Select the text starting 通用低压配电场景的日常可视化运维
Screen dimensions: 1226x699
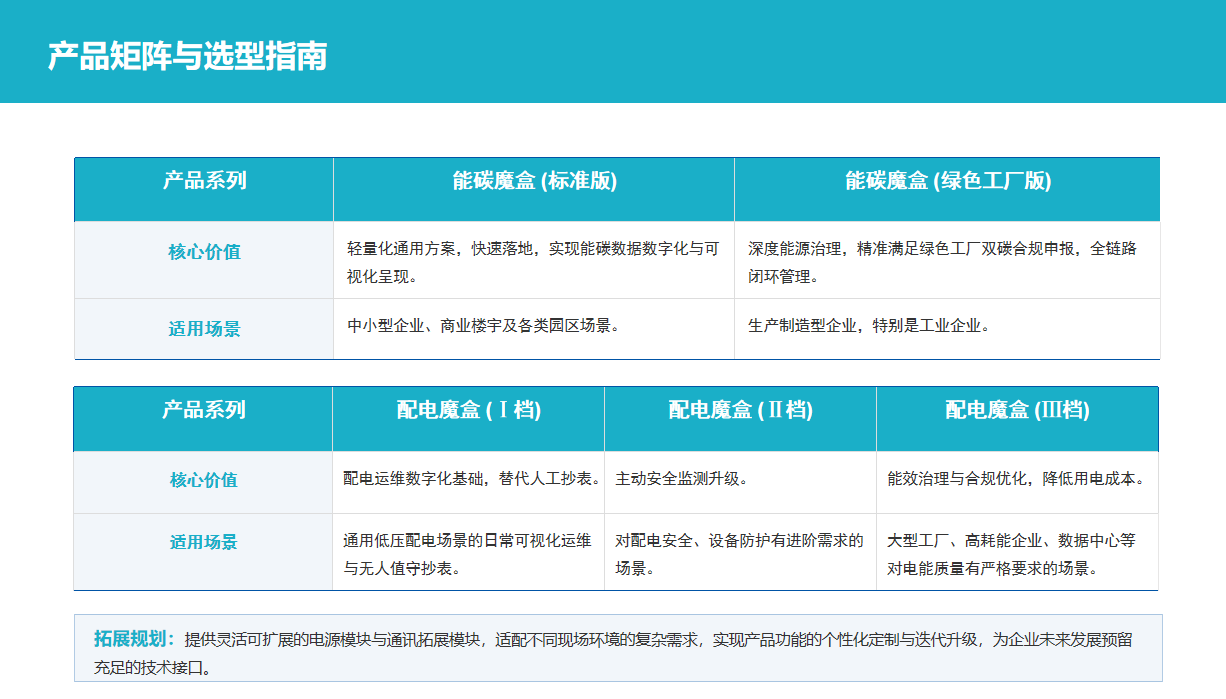(467, 554)
